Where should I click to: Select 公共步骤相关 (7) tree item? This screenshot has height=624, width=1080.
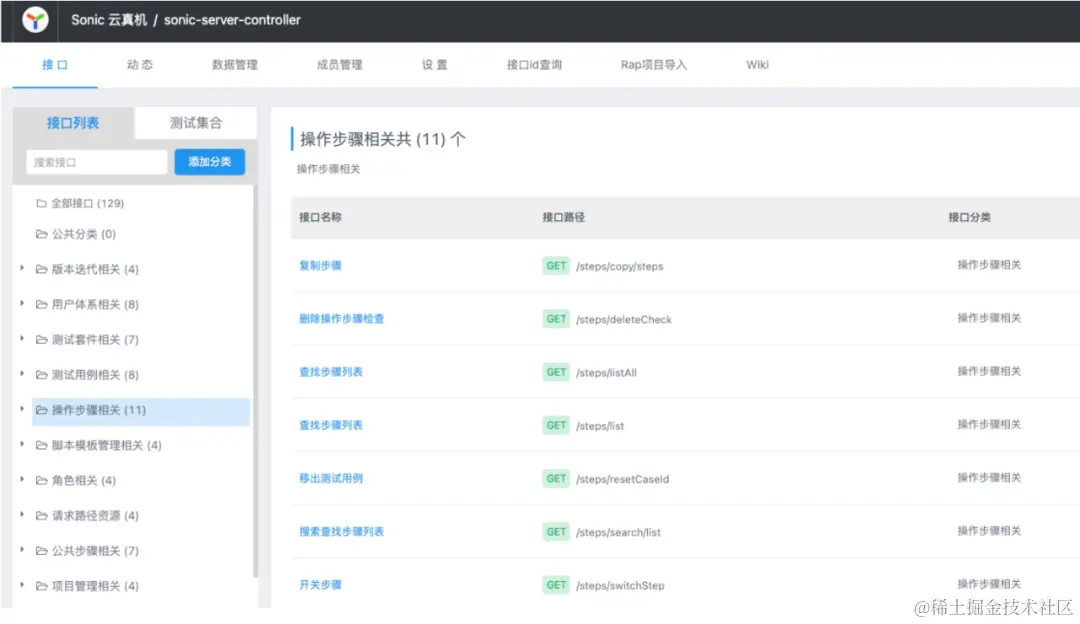[x=95, y=551]
